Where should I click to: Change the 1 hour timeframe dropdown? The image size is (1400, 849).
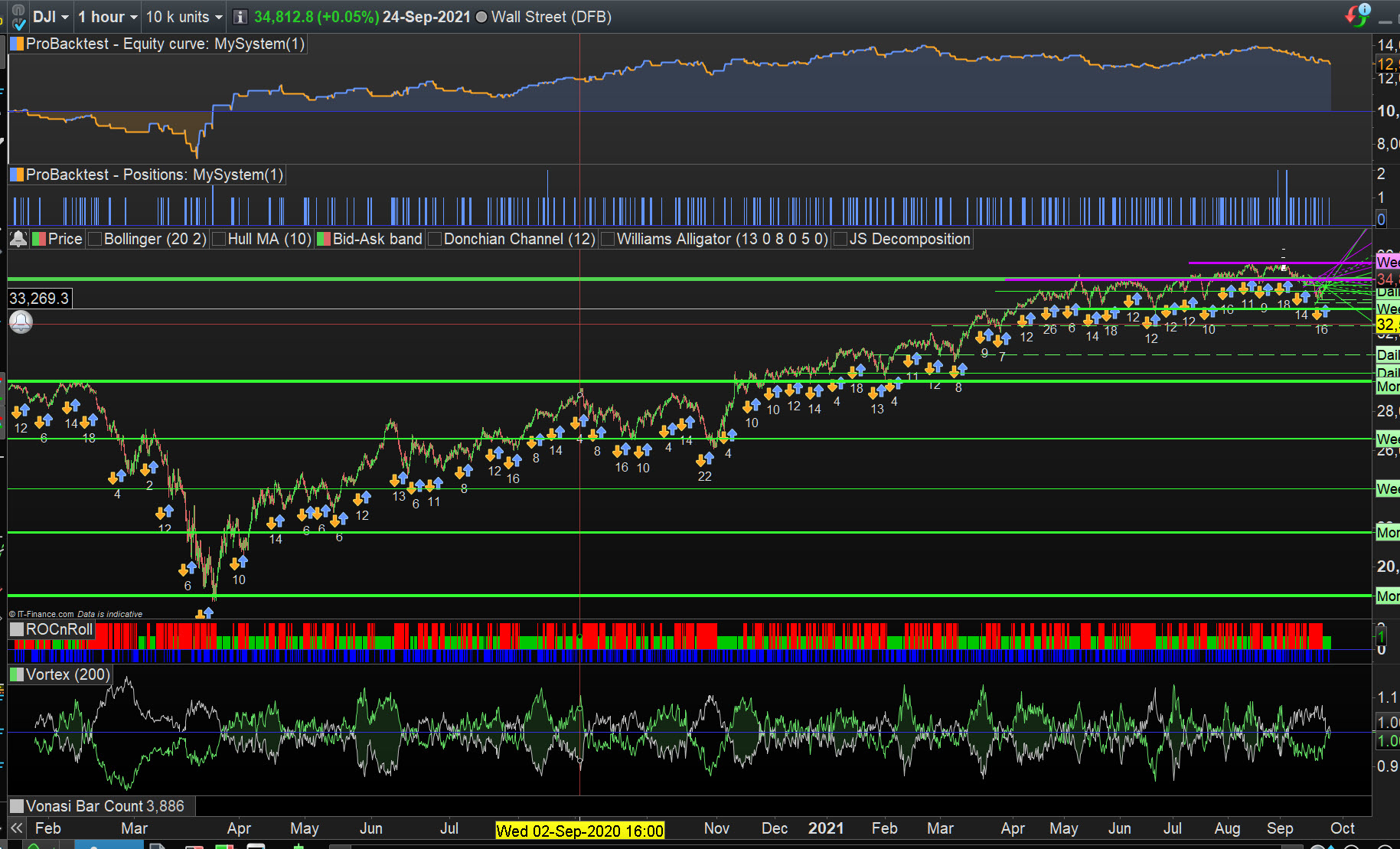(x=108, y=17)
